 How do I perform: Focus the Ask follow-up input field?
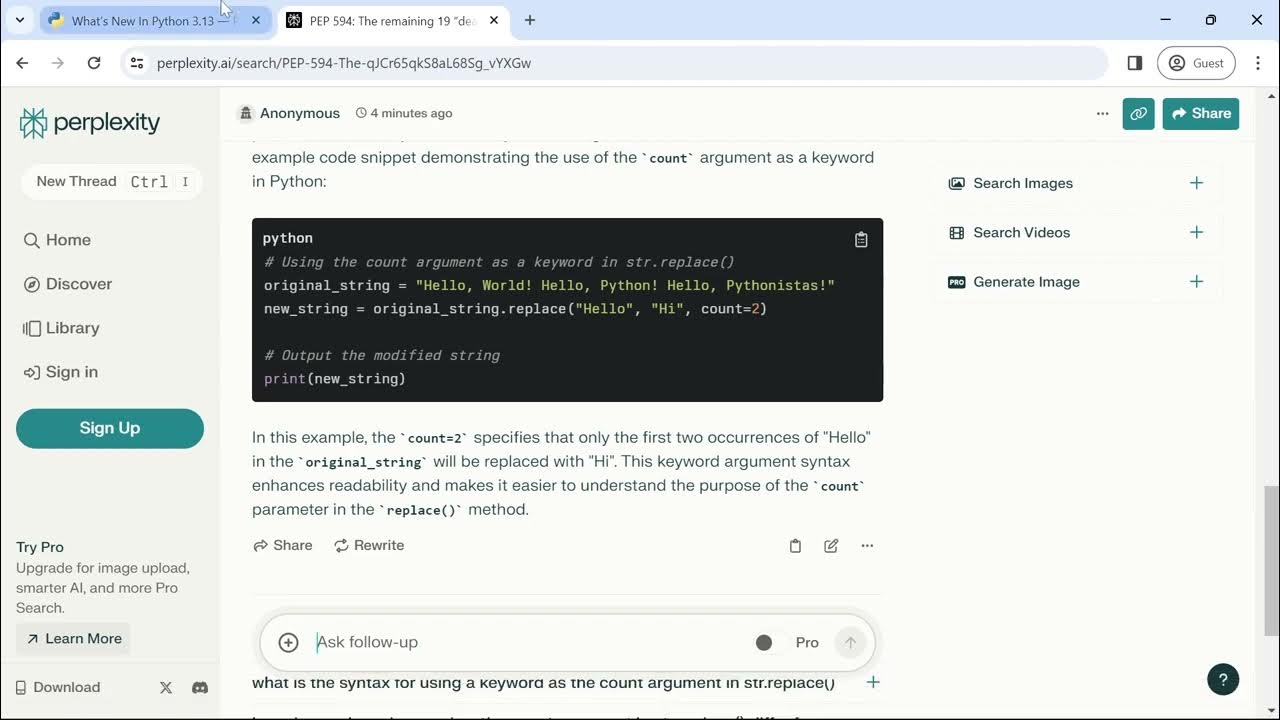pos(520,642)
